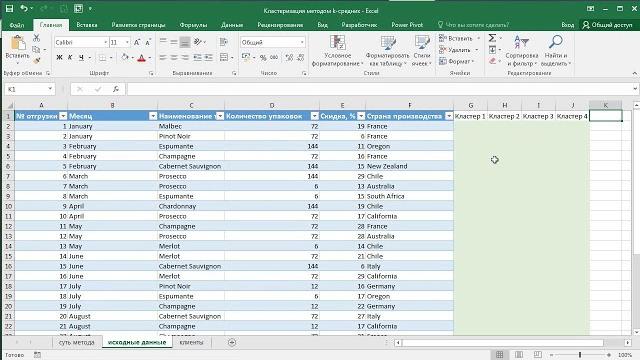Screen dimensions: 640x360
Task: Switch to the суть метода sheet tab
Action: click(x=77, y=342)
